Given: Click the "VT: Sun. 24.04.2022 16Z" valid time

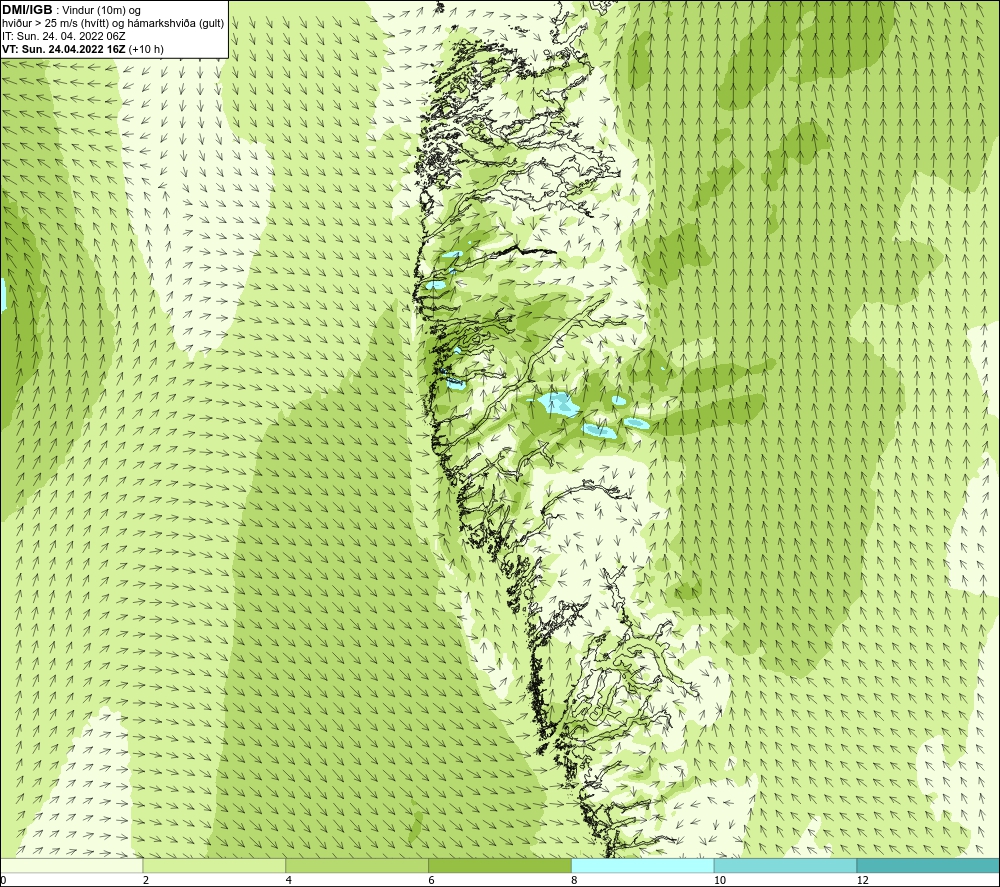Looking at the screenshot, I should [x=64, y=49].
